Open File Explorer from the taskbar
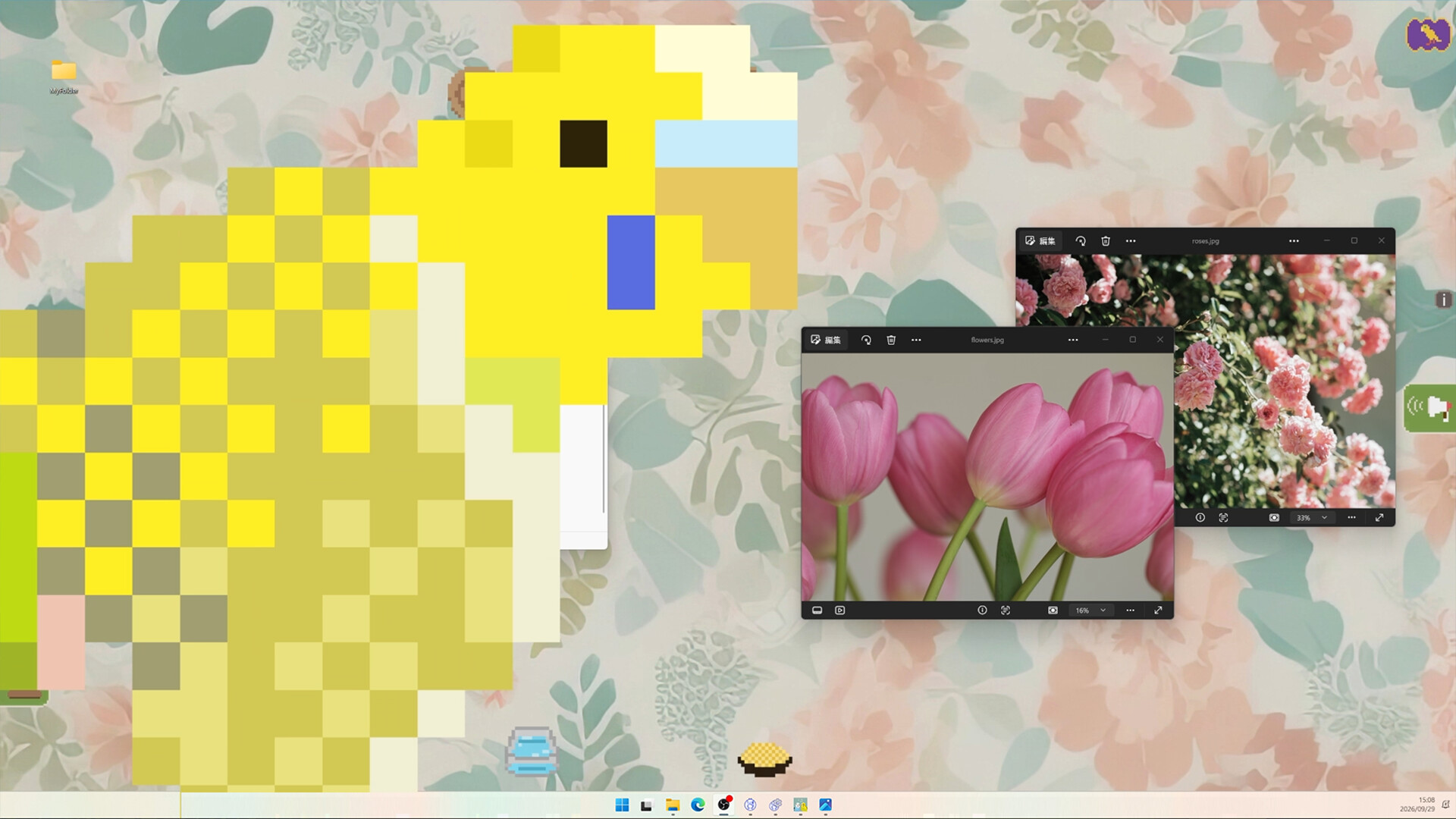1456x819 pixels. pyautogui.click(x=673, y=805)
